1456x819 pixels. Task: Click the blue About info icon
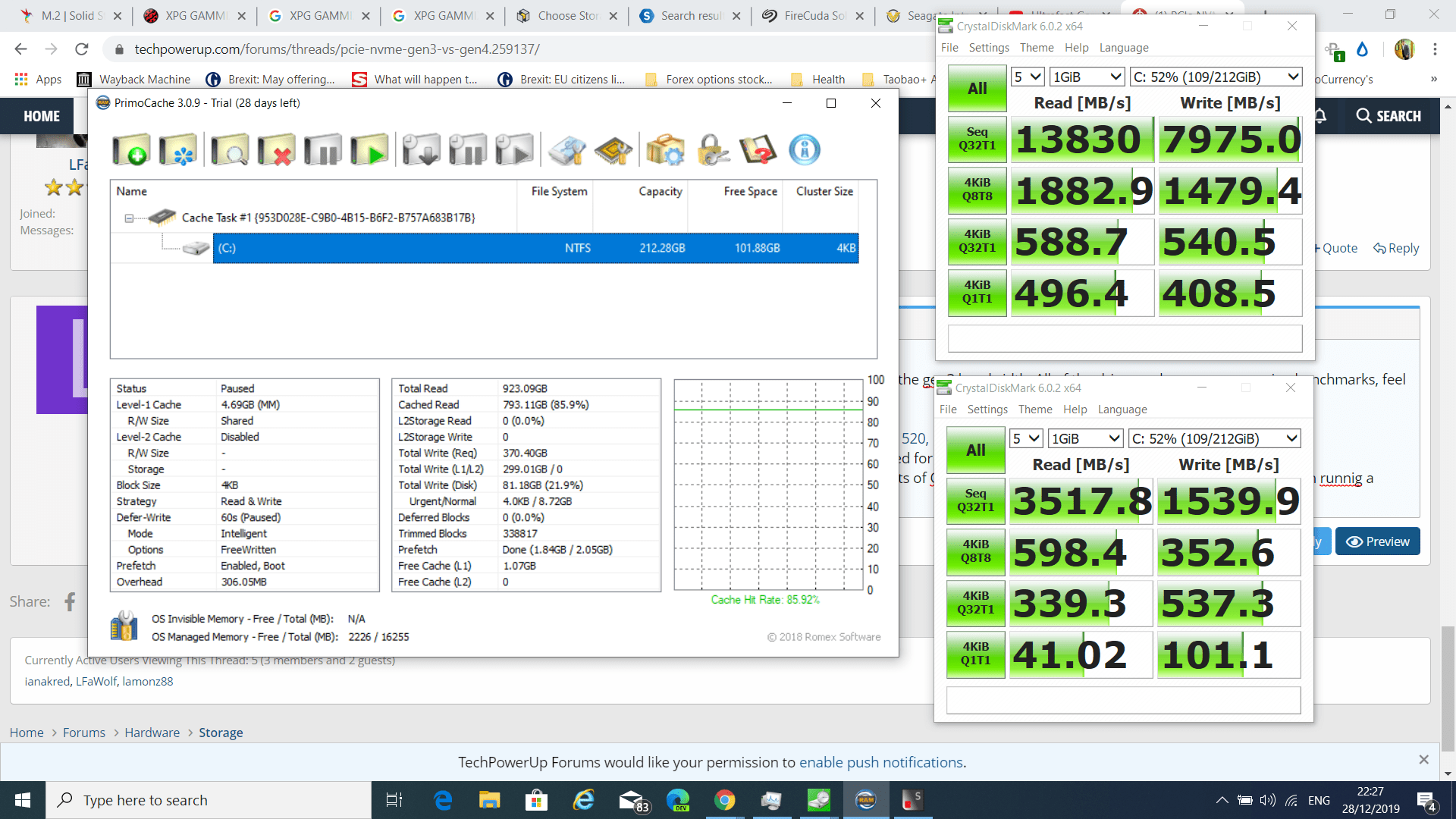[805, 149]
